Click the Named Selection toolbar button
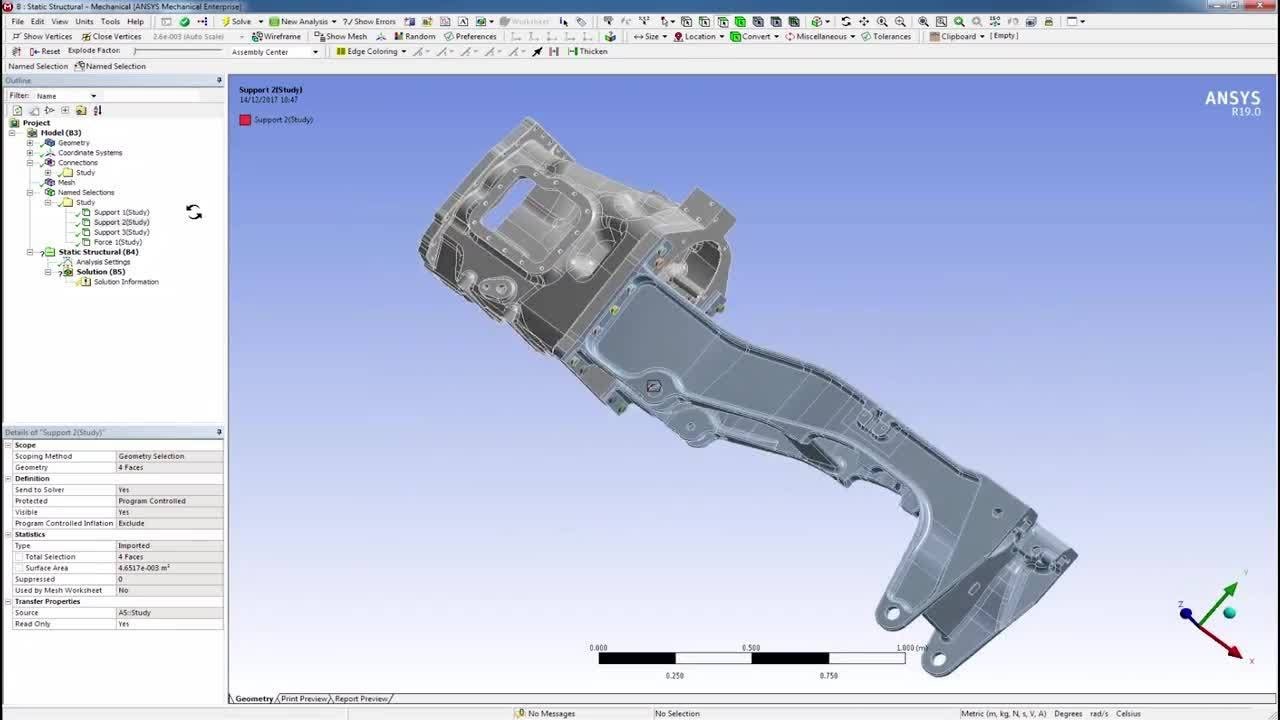The width and height of the screenshot is (1280, 720). coord(110,66)
